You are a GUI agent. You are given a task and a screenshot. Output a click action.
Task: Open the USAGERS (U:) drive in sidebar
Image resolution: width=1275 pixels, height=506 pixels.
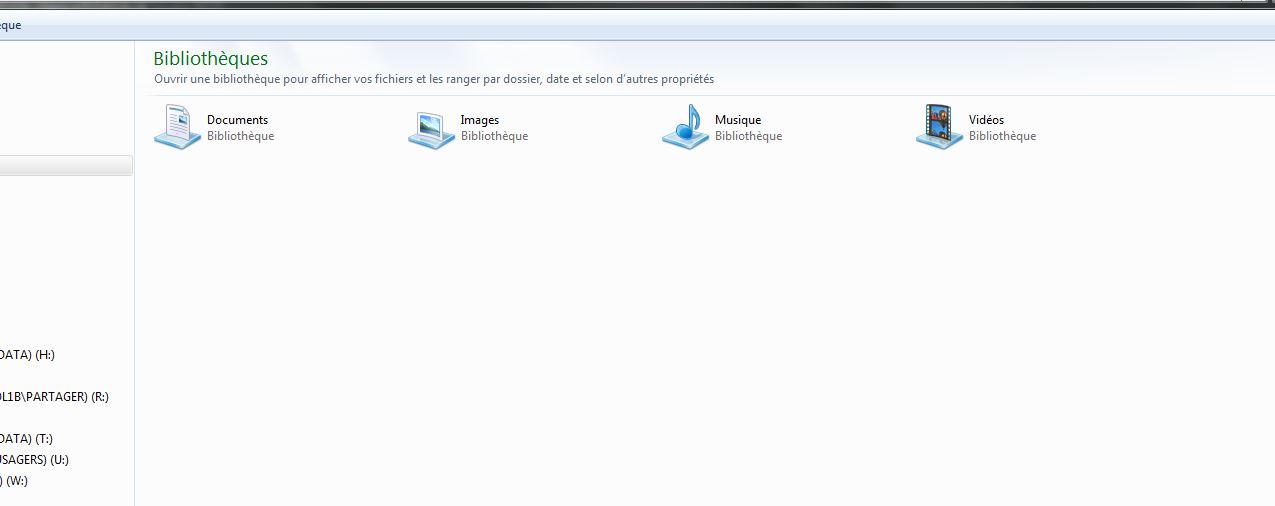point(34,460)
